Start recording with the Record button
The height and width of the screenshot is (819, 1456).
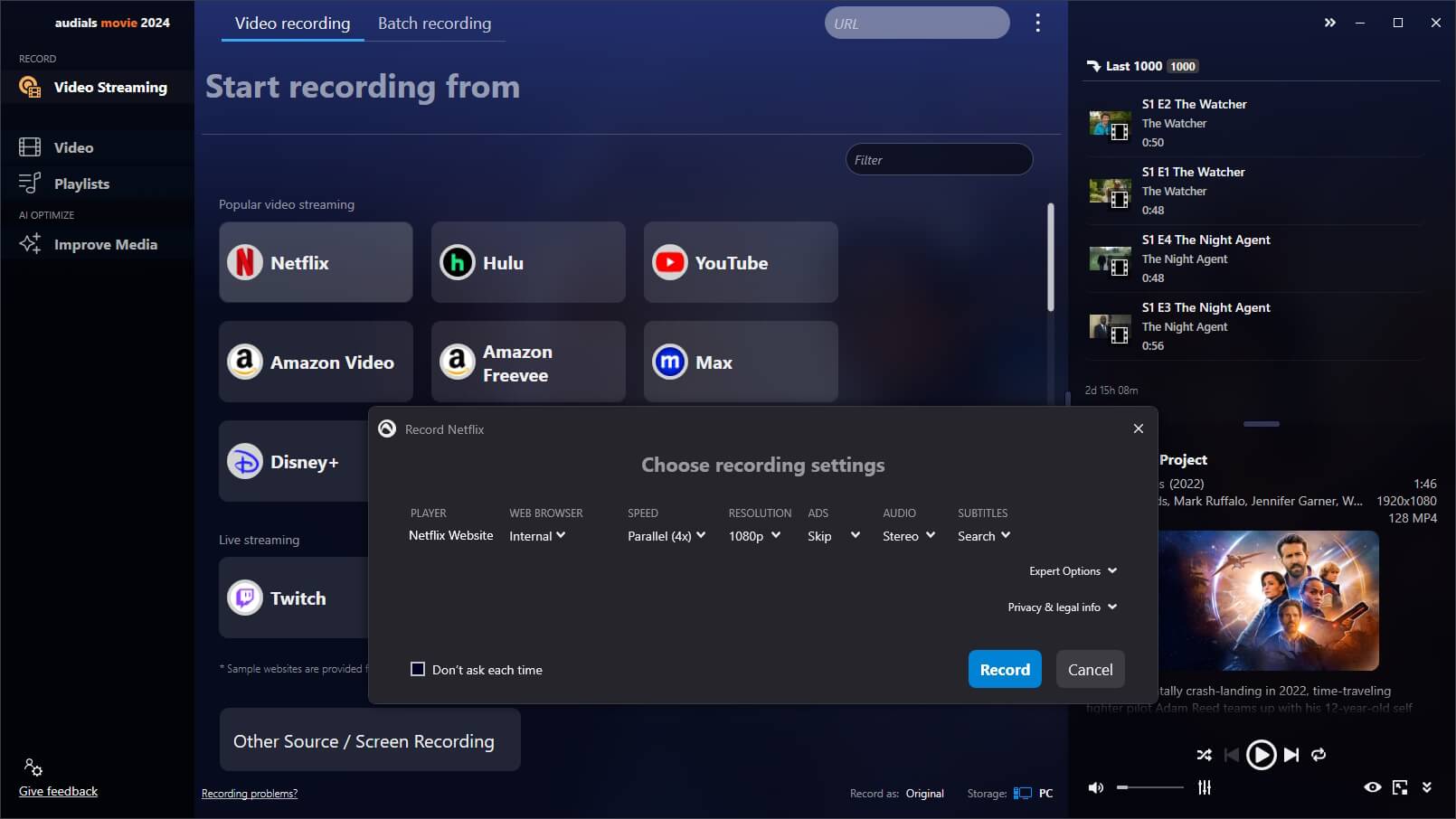[1005, 669]
